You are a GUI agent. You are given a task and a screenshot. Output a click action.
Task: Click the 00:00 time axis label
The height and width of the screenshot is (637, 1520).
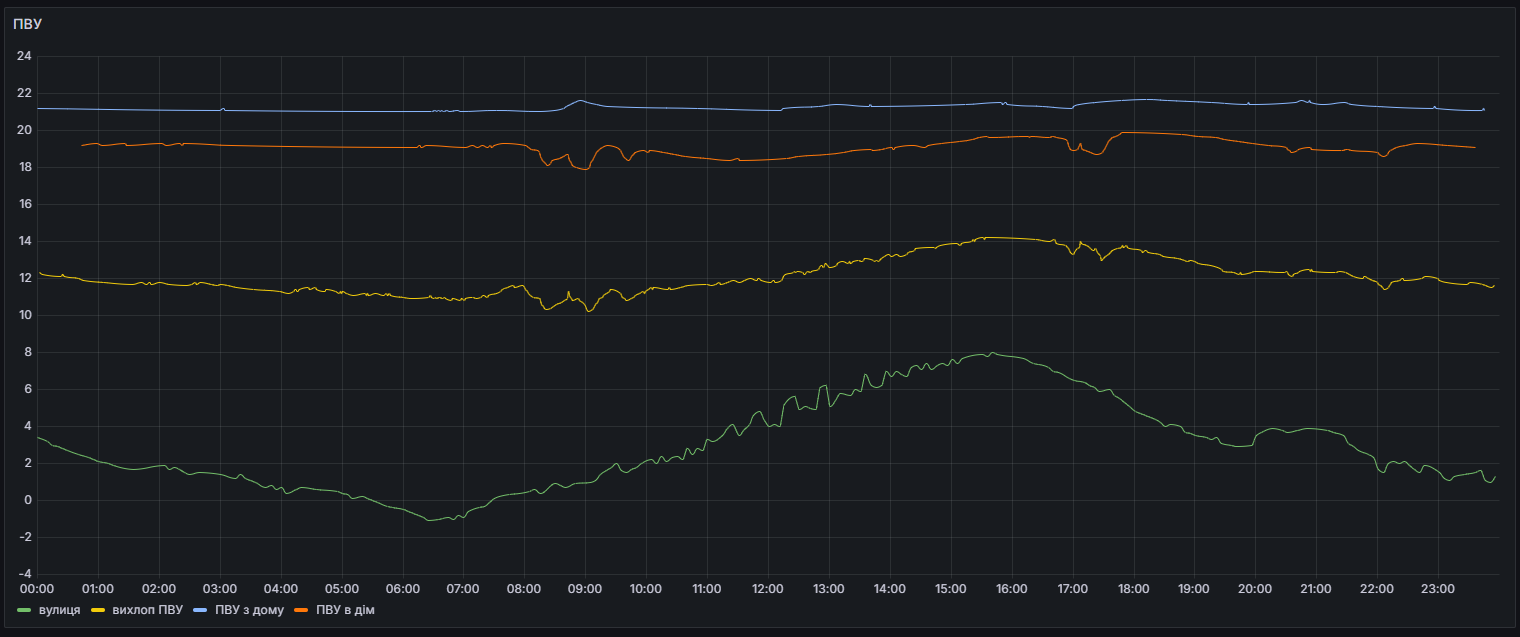(37, 589)
